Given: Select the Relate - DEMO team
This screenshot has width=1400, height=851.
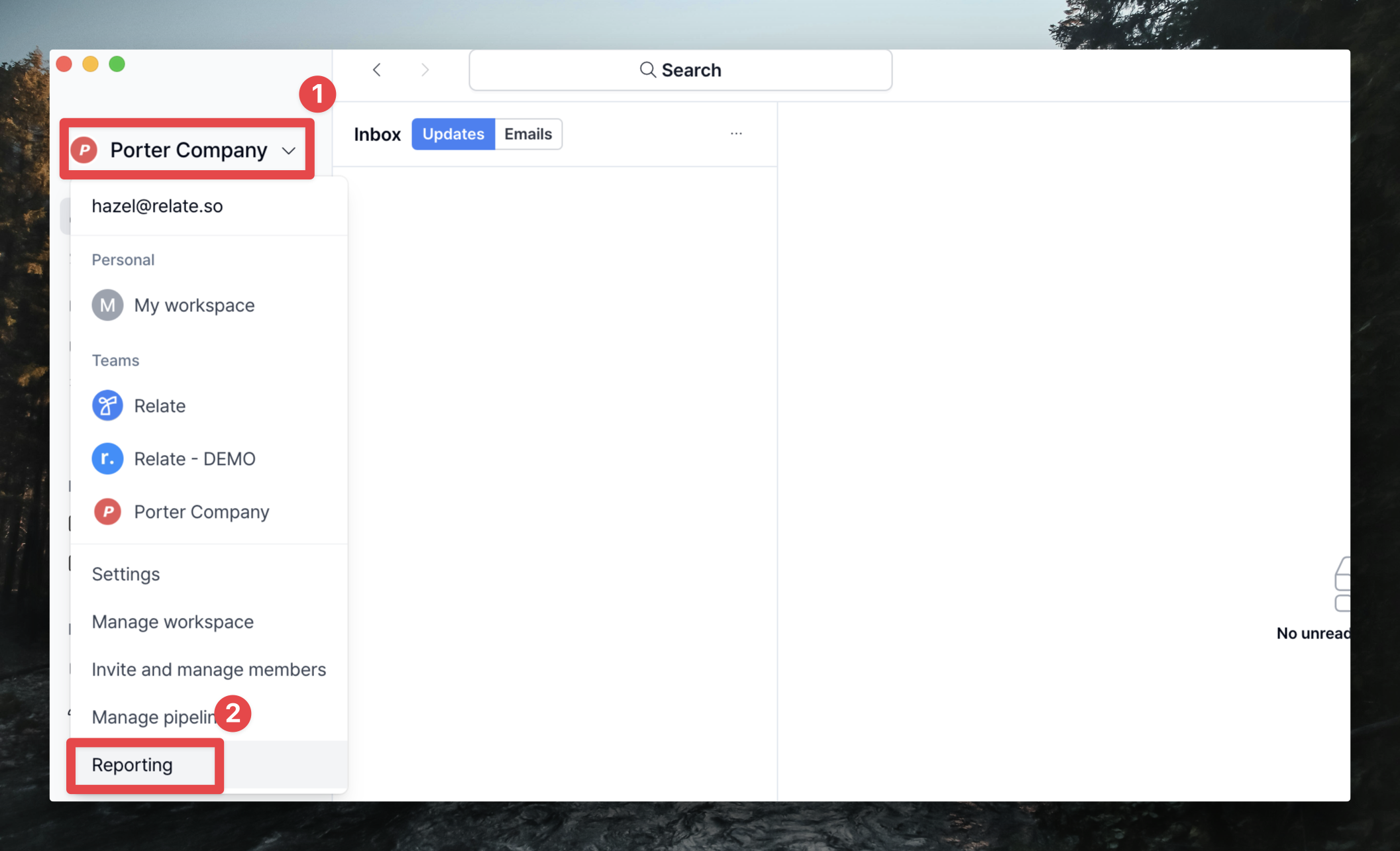Looking at the screenshot, I should pyautogui.click(x=195, y=459).
